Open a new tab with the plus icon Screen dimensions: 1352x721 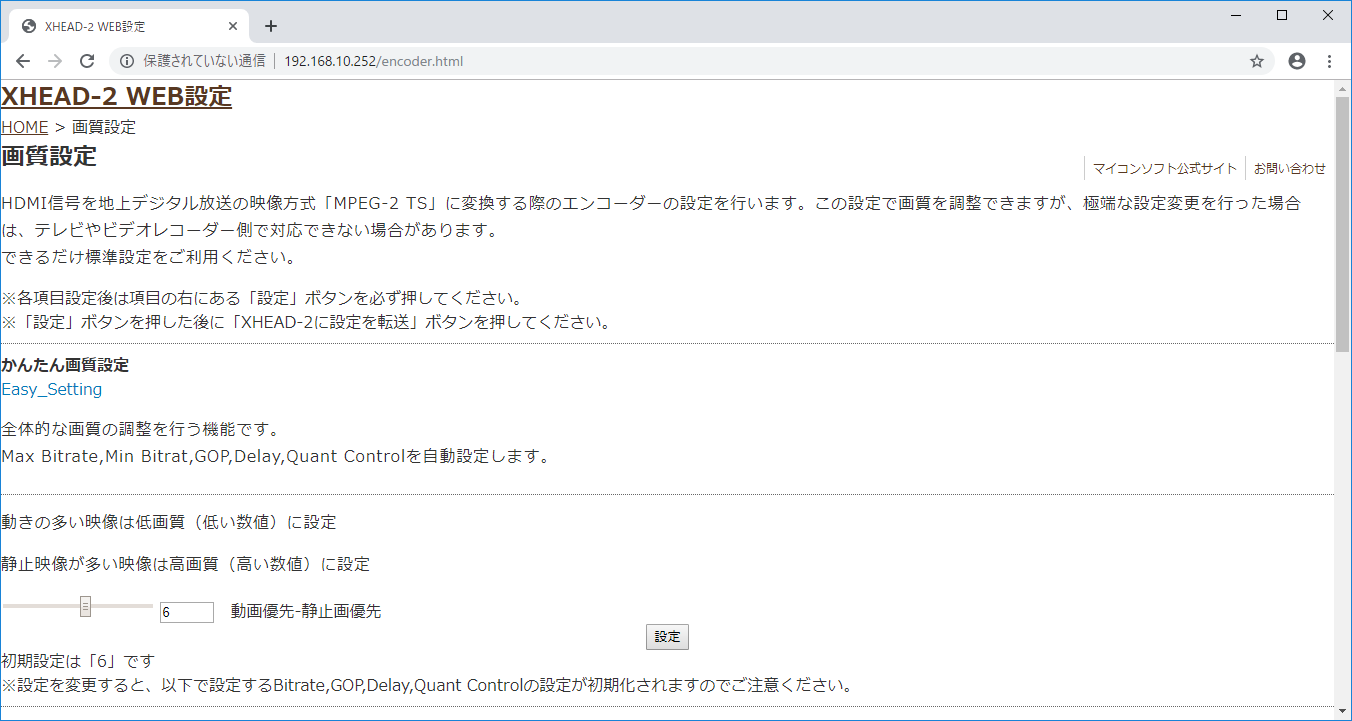point(270,26)
